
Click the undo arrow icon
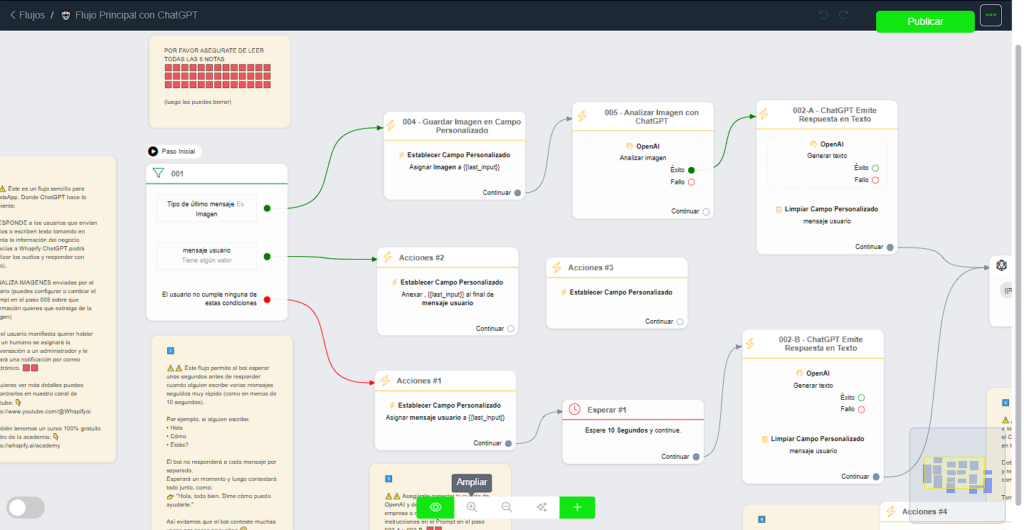coord(823,15)
